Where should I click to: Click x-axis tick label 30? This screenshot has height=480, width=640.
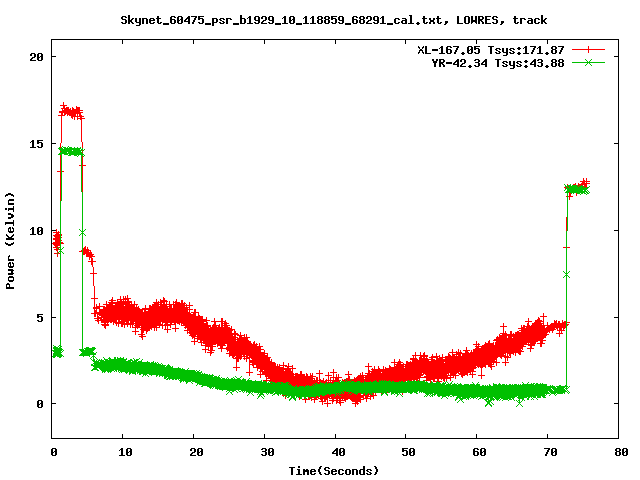(x=267, y=452)
